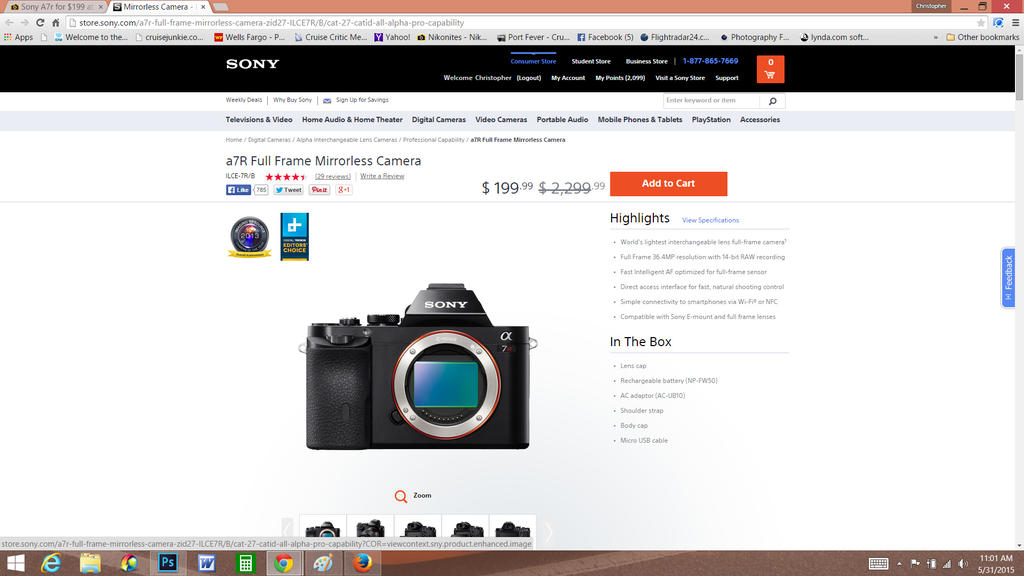The image size is (1024, 576).
Task: Click the Facebook Like button
Action: 238,189
